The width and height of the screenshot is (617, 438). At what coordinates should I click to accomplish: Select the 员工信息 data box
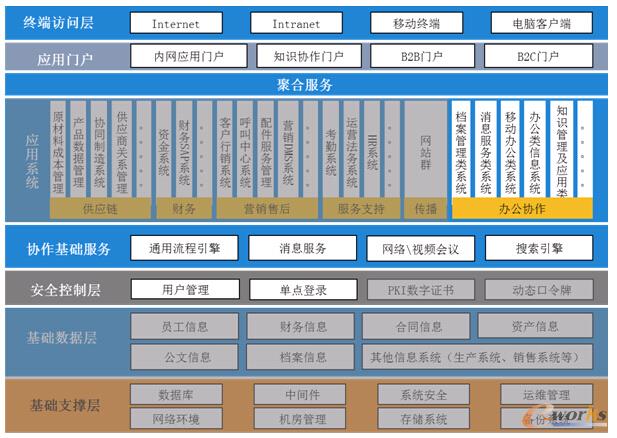(x=185, y=326)
